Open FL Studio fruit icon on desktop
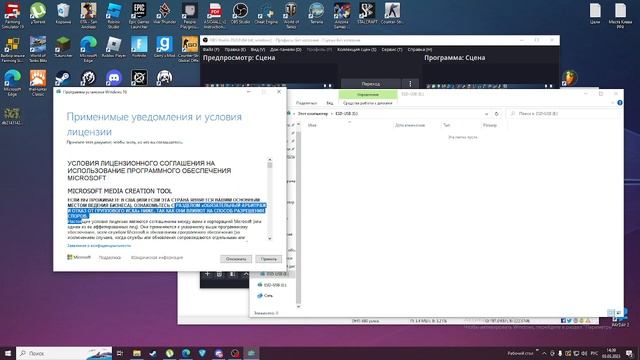This screenshot has width=640, height=360. 570,78
